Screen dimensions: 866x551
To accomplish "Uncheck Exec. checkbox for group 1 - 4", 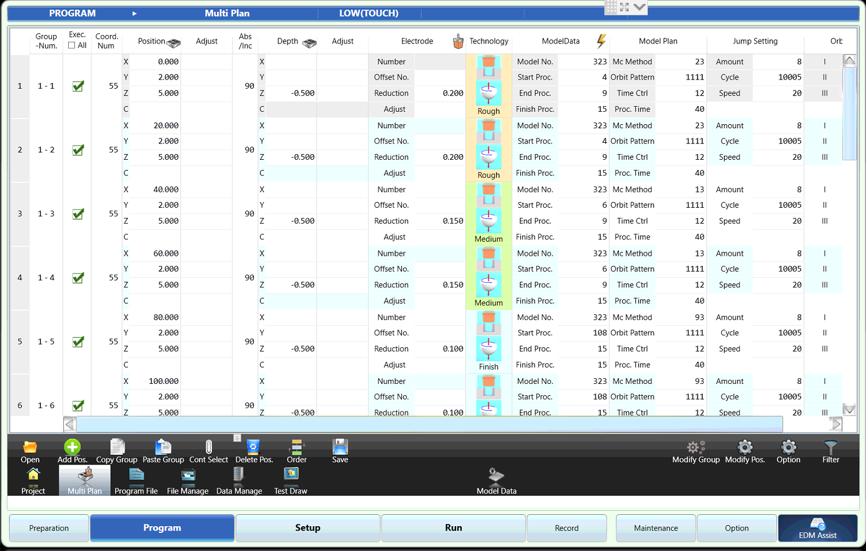I will [x=78, y=278].
